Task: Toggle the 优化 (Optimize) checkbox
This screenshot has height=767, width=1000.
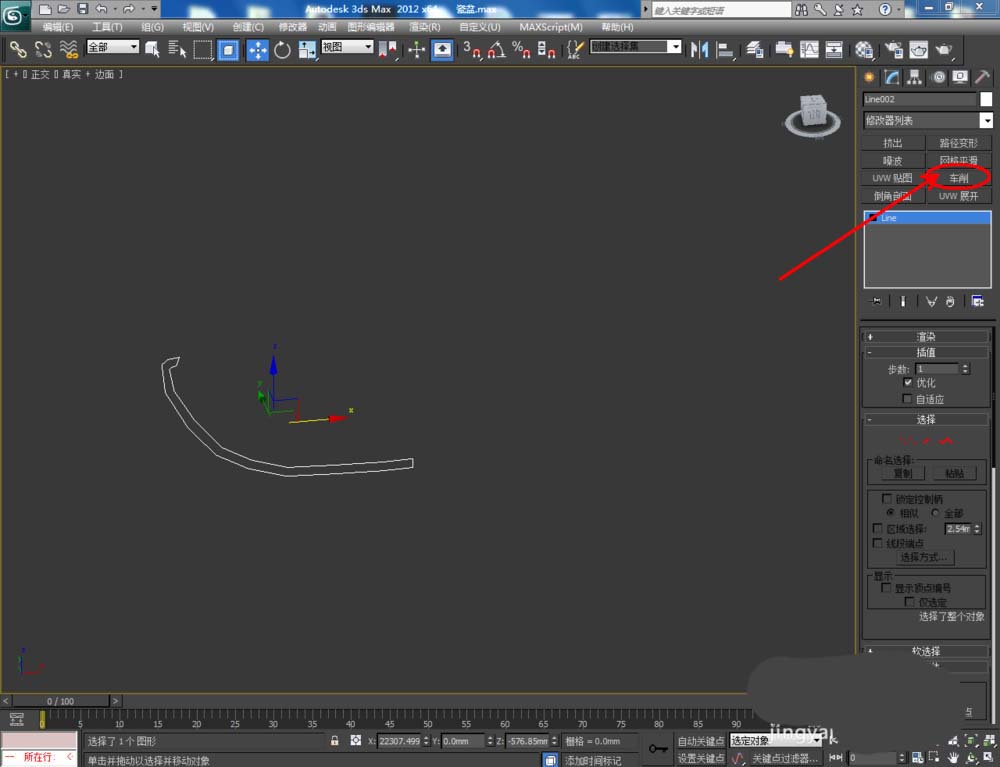Action: [908, 383]
